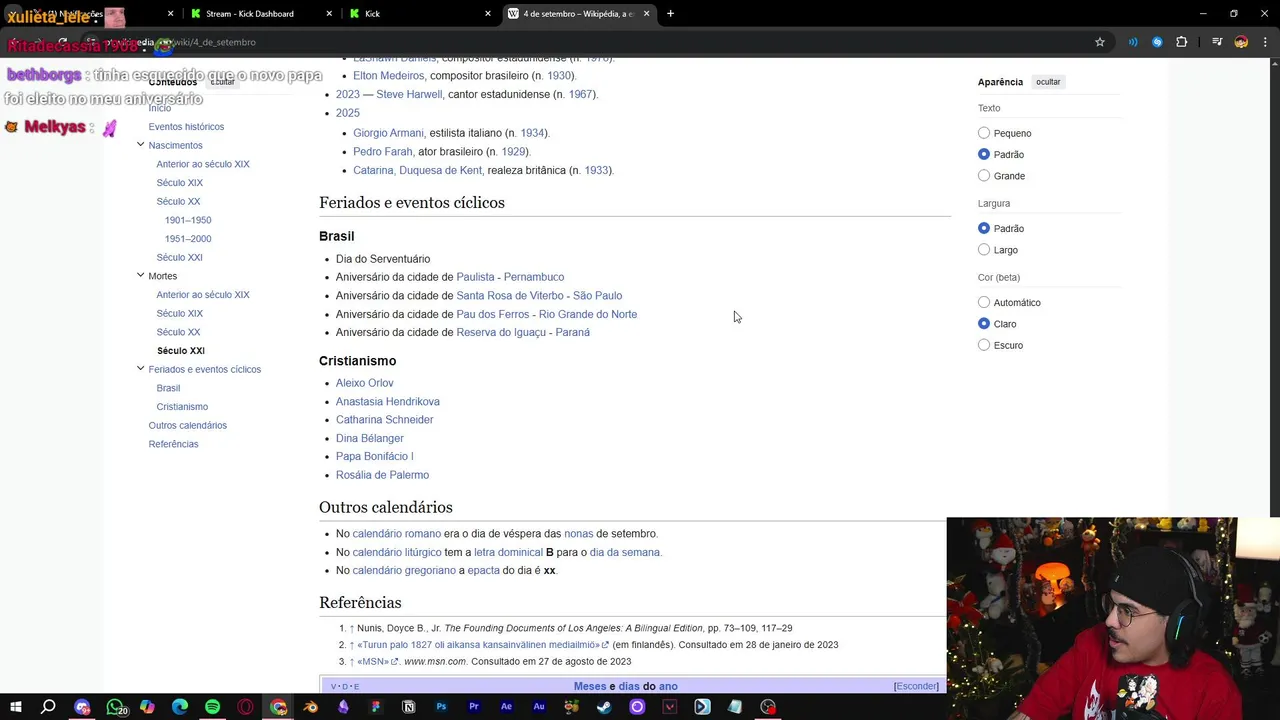Switch color mode to Escuro
The image size is (1280, 720).
984,345
